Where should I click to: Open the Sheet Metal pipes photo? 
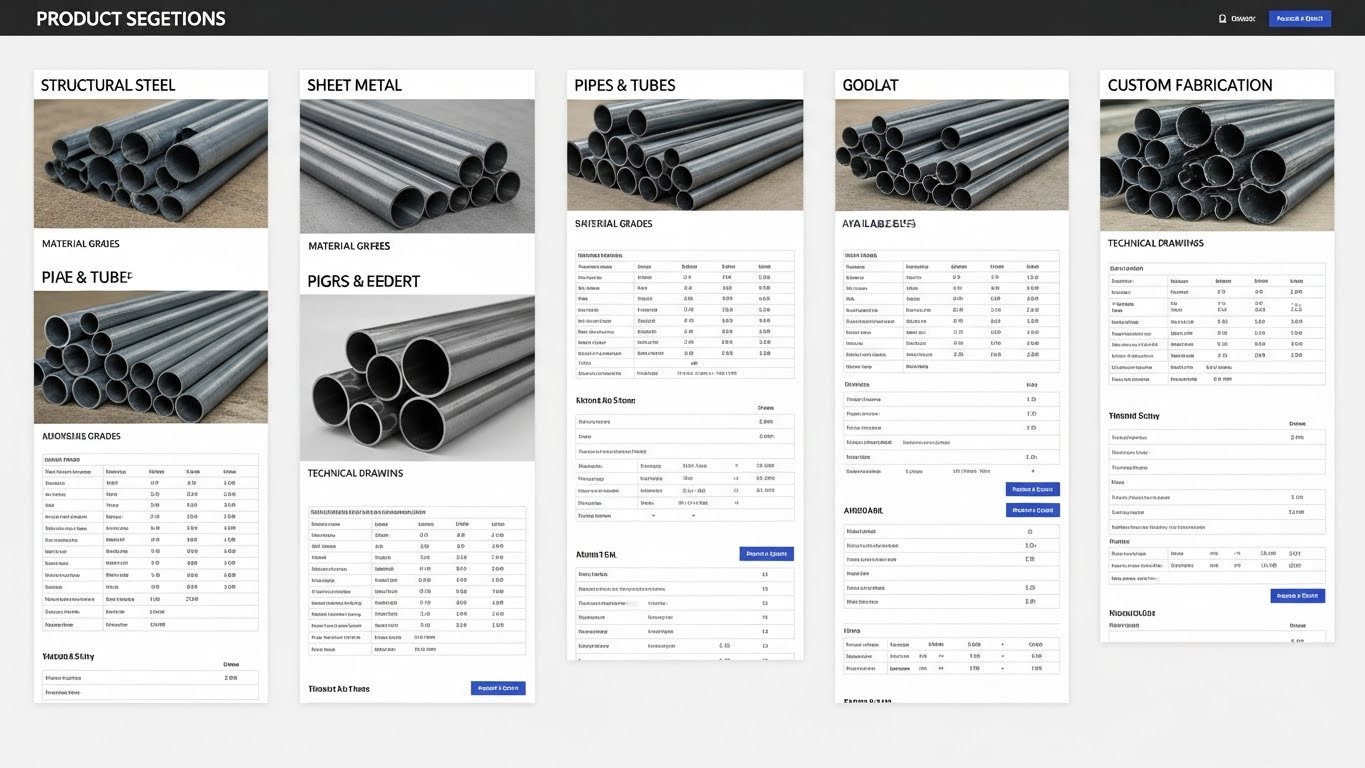pos(417,165)
